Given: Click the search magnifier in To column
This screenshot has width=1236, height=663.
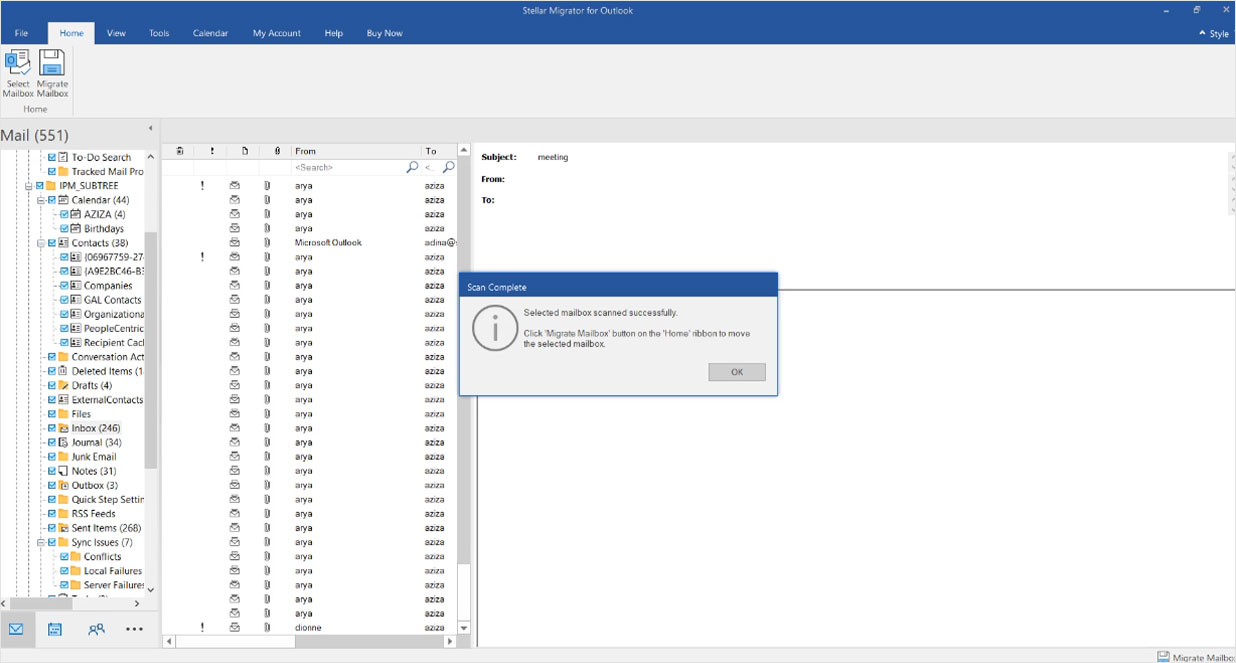Looking at the screenshot, I should pos(449,167).
